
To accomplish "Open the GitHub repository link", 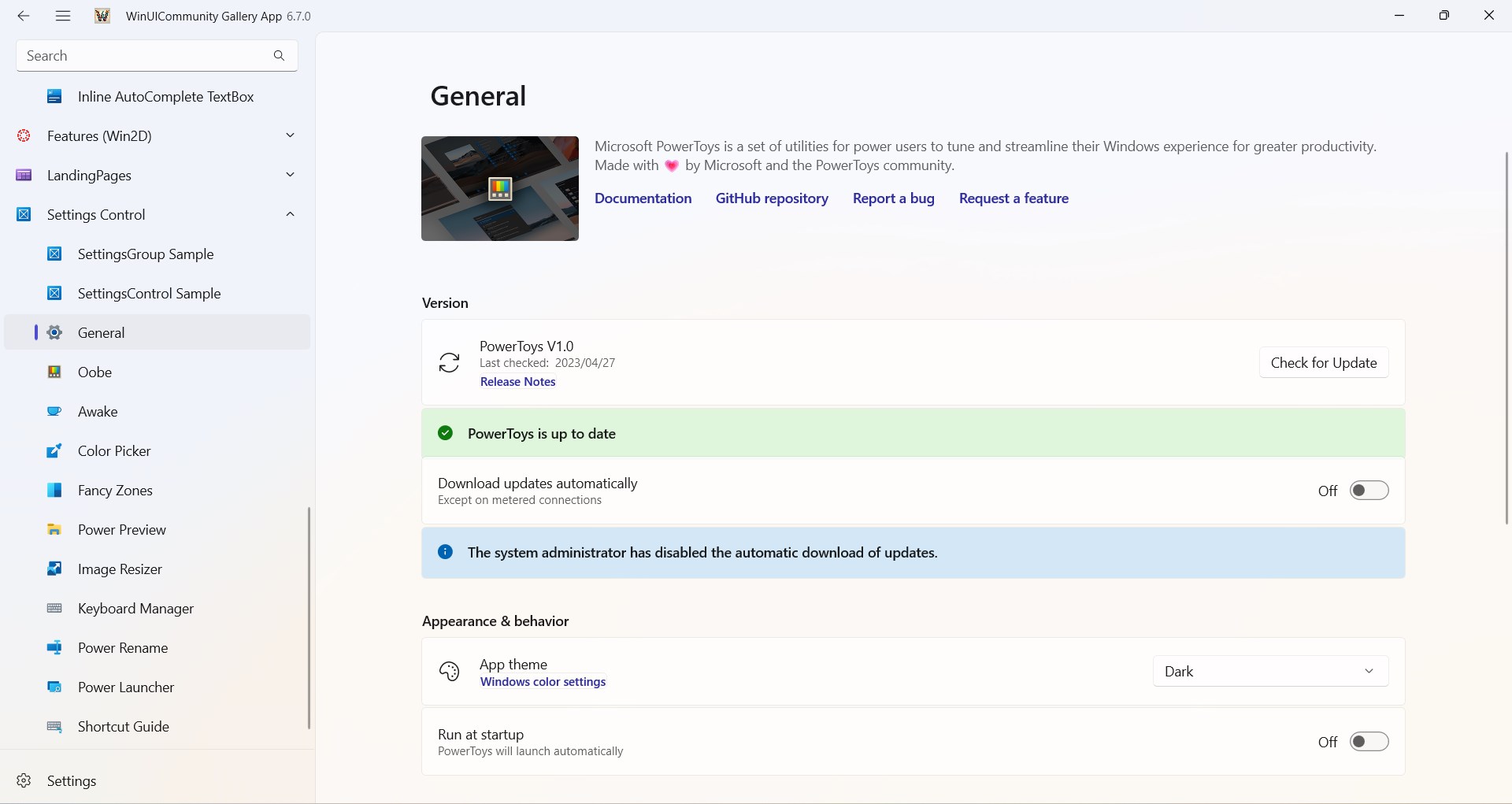I will (x=772, y=198).
